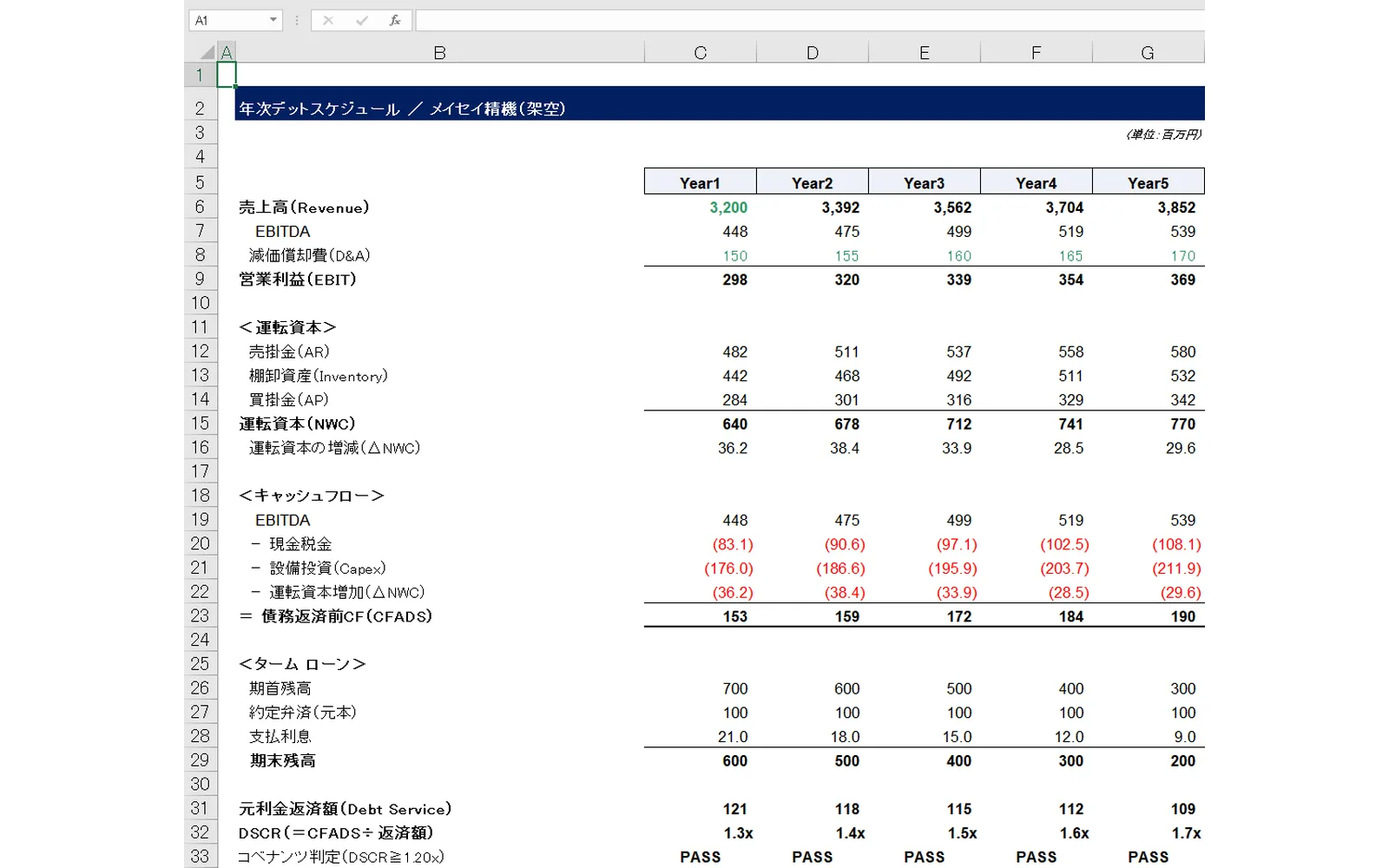Image resolution: width=1389 pixels, height=868 pixels.
Task: Click the 減価償却費(D&A) label
Action: (x=310, y=255)
